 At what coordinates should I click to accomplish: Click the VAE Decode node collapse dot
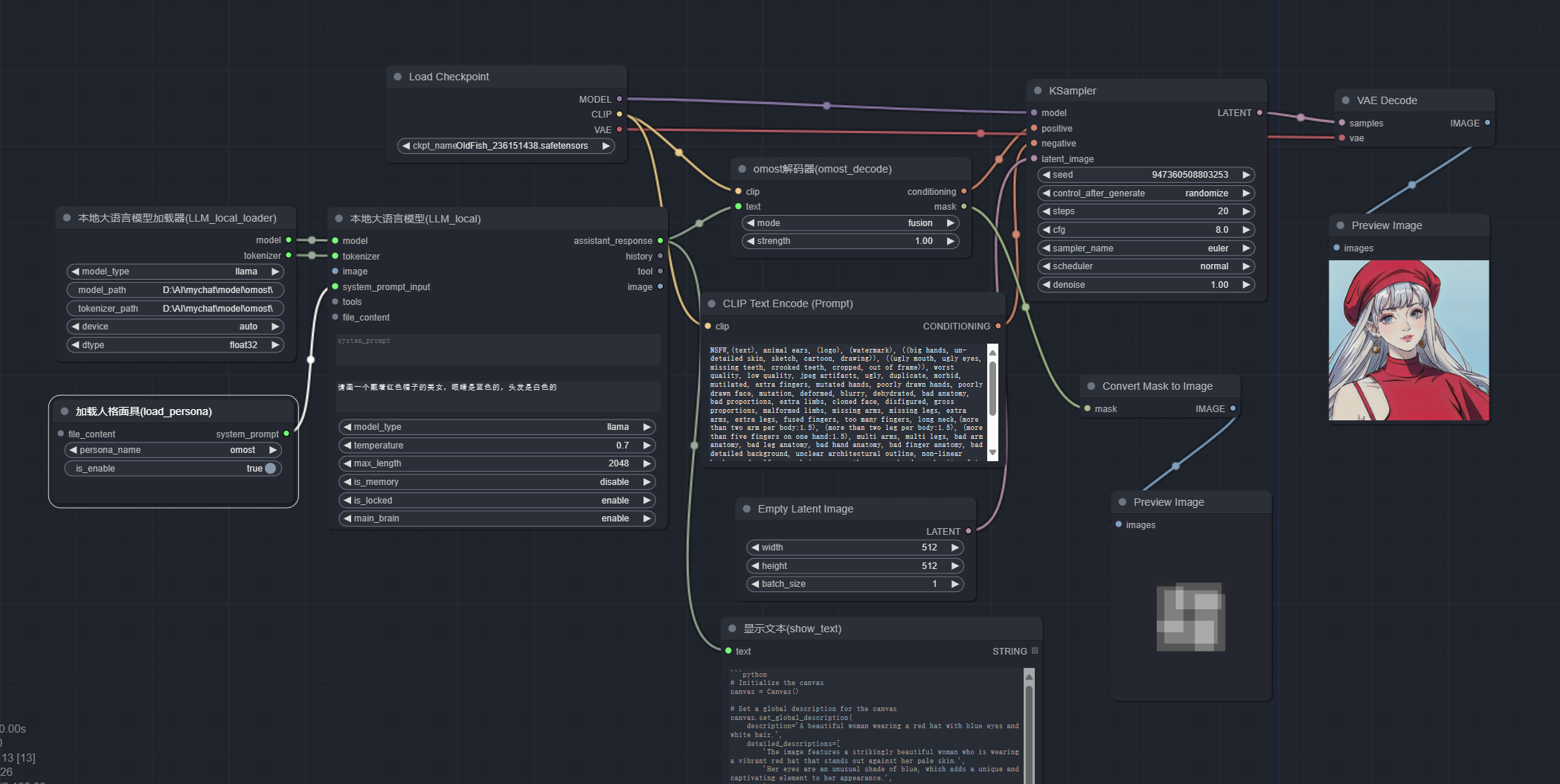pos(1345,100)
